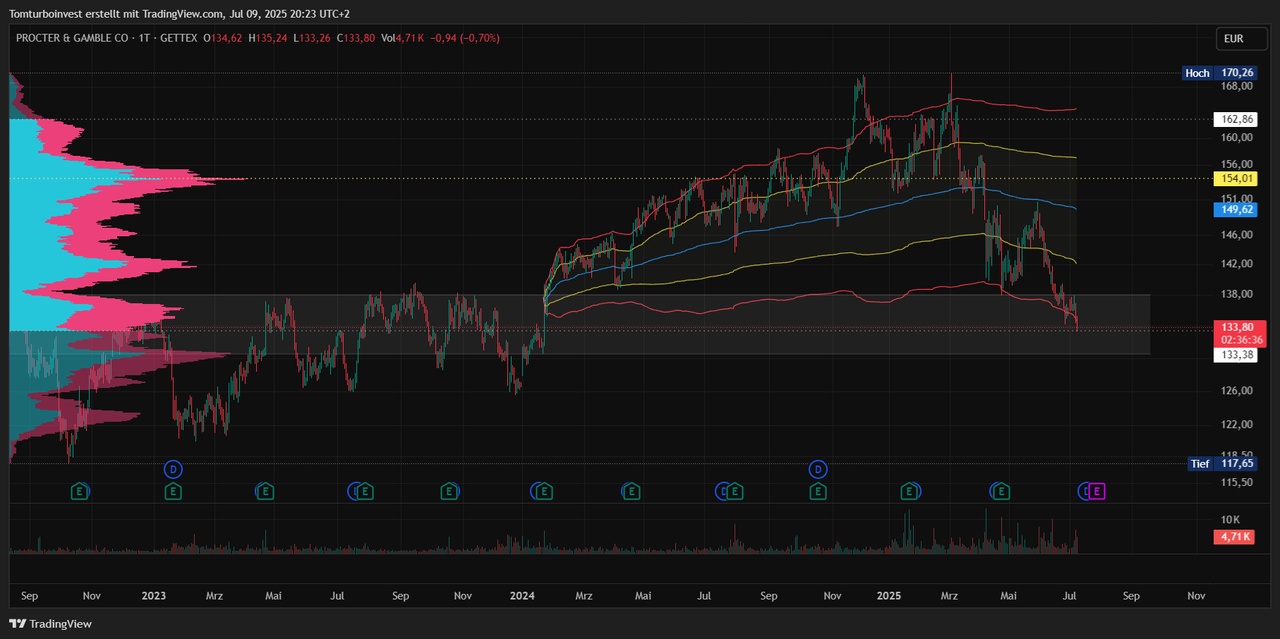Click the red 4,71 K volume label
The image size is (1280, 639).
tap(1234, 537)
